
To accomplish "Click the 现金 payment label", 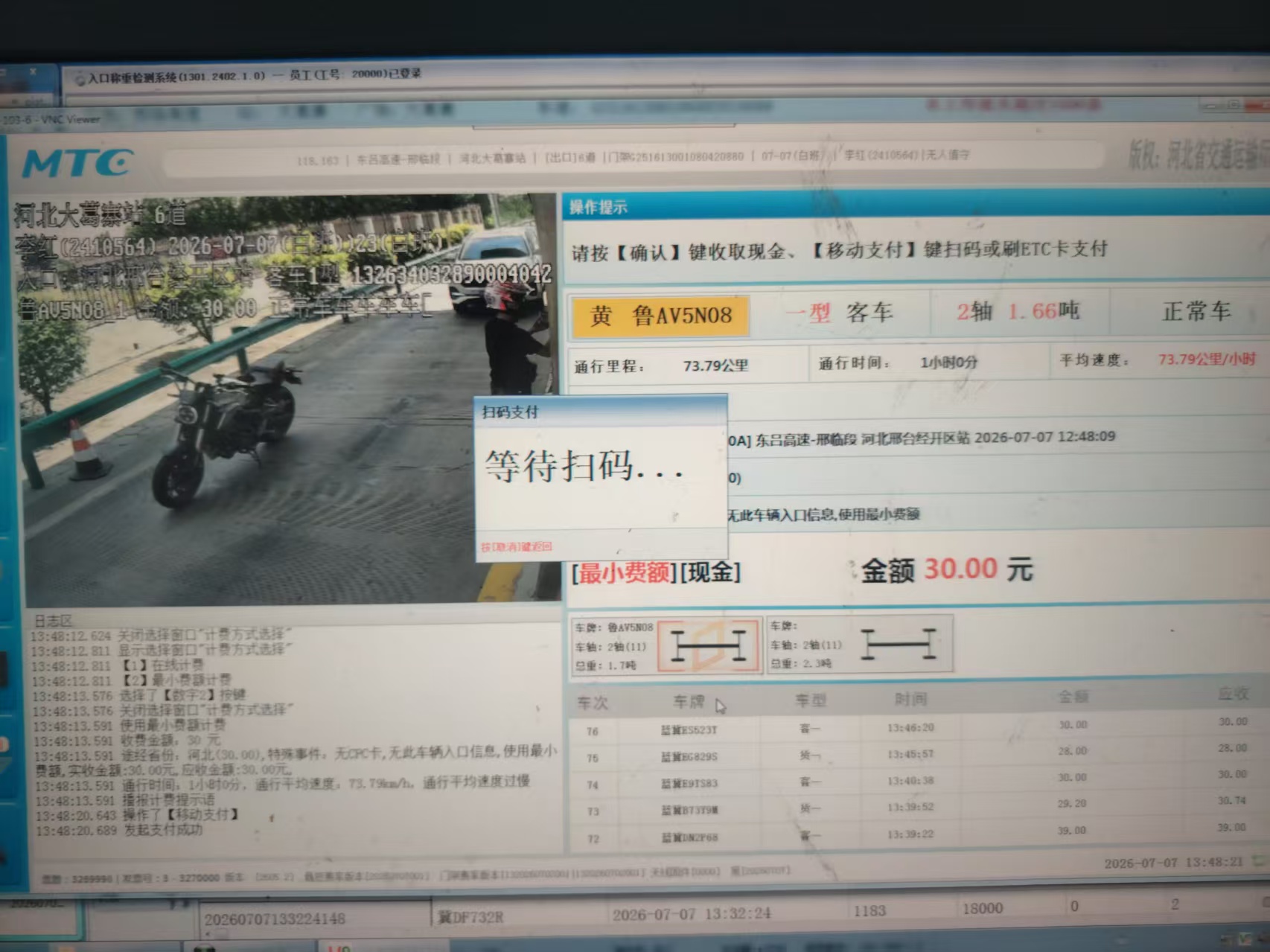I will (710, 572).
